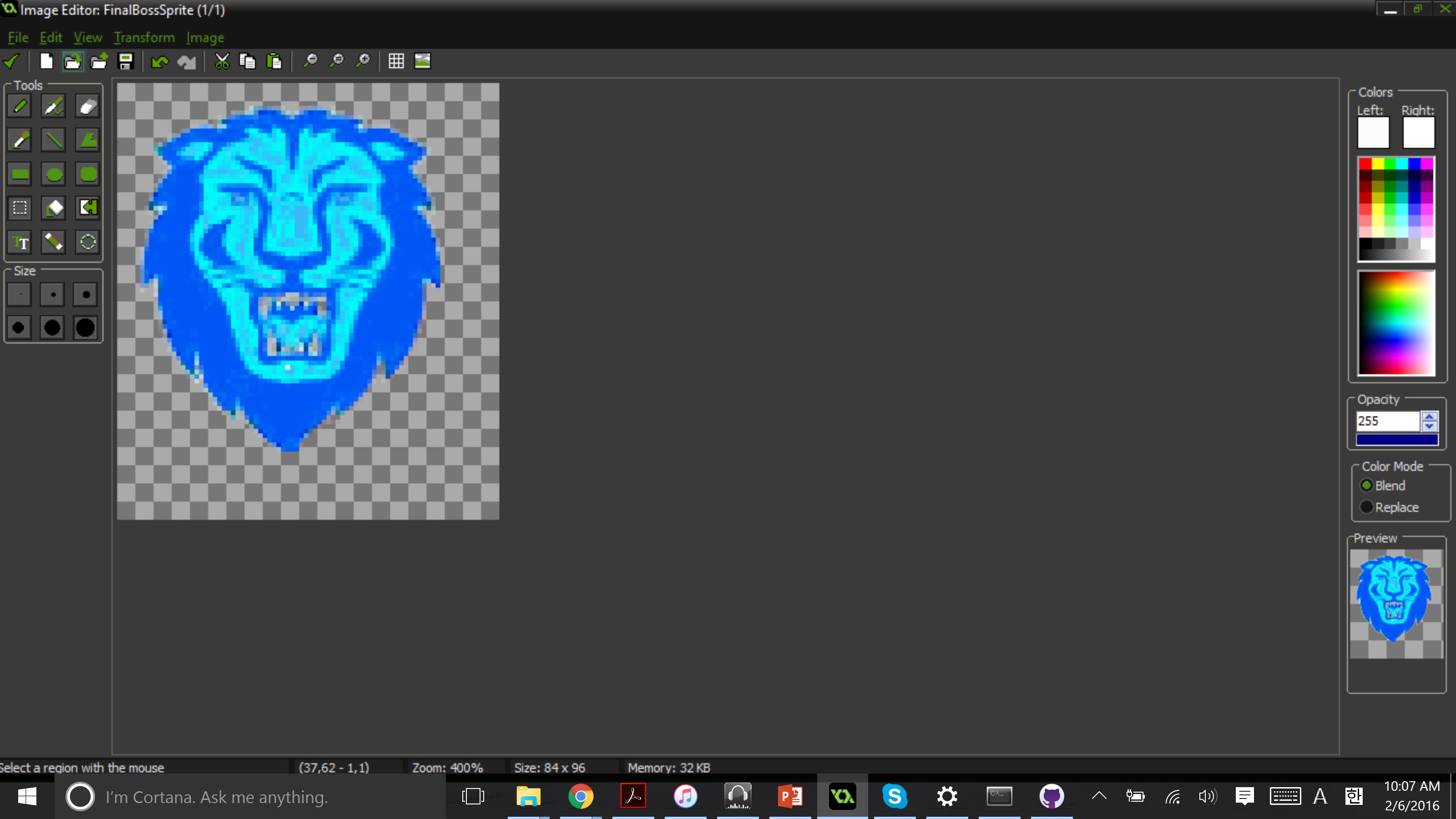The width and height of the screenshot is (1456, 819).
Task: Select the Text tool
Action: coord(20,243)
